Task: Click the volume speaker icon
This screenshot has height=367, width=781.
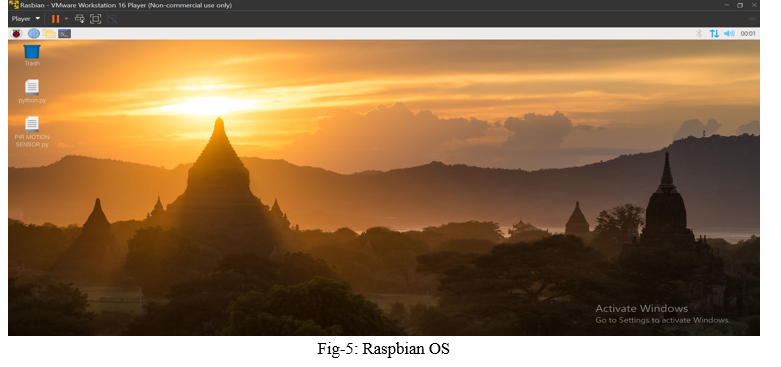Action: pos(729,33)
